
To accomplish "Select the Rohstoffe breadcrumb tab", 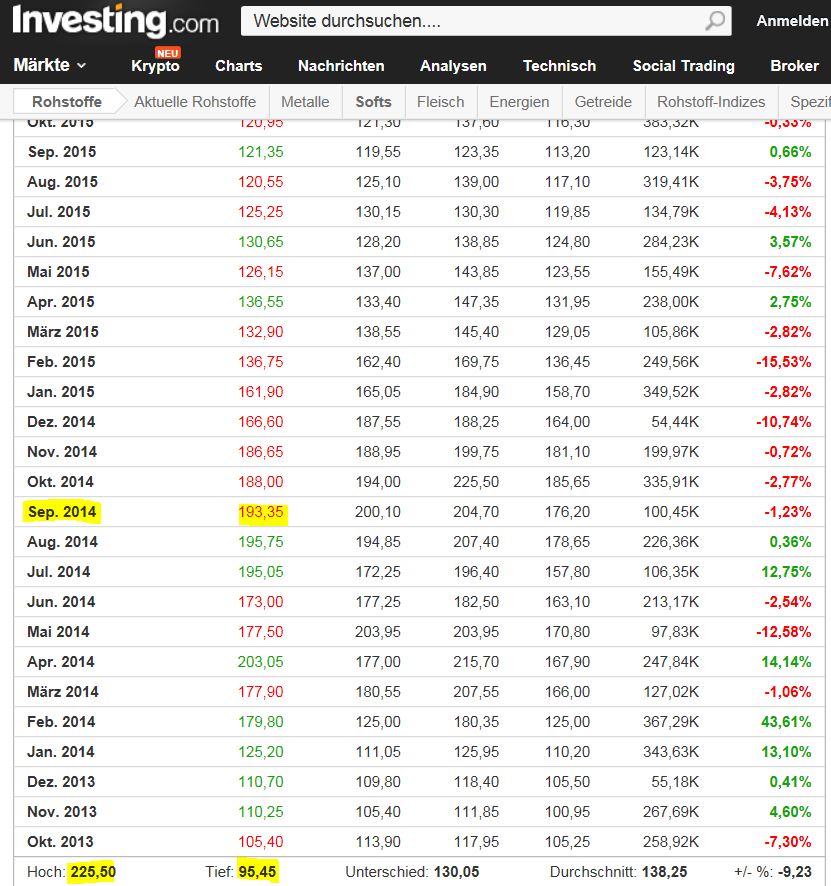I will pyautogui.click(x=67, y=101).
